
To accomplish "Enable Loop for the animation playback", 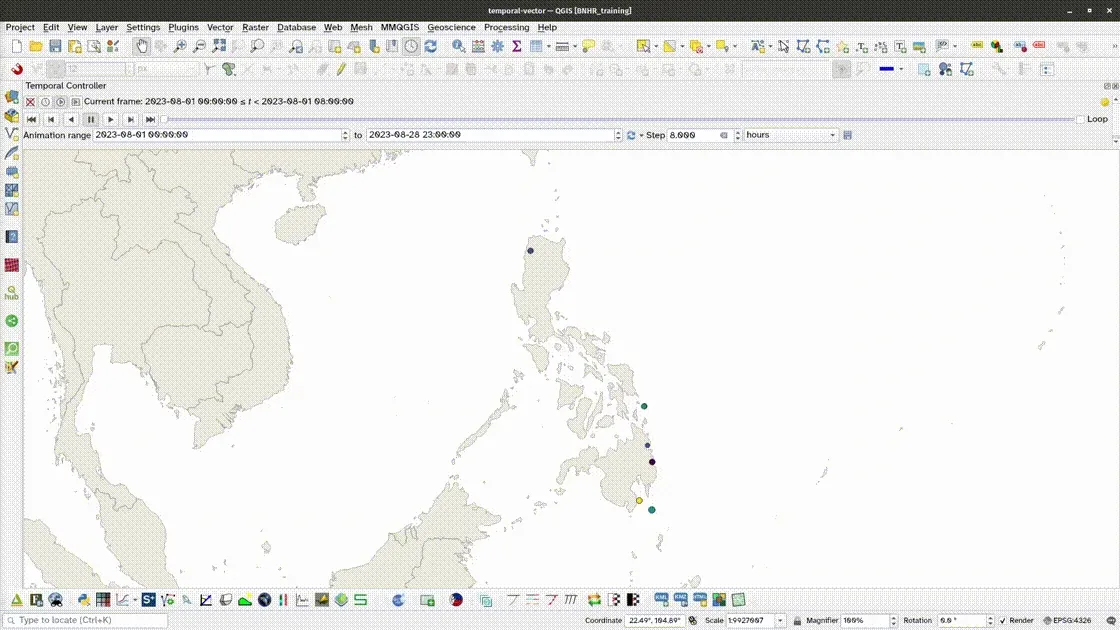I will click(x=1081, y=119).
